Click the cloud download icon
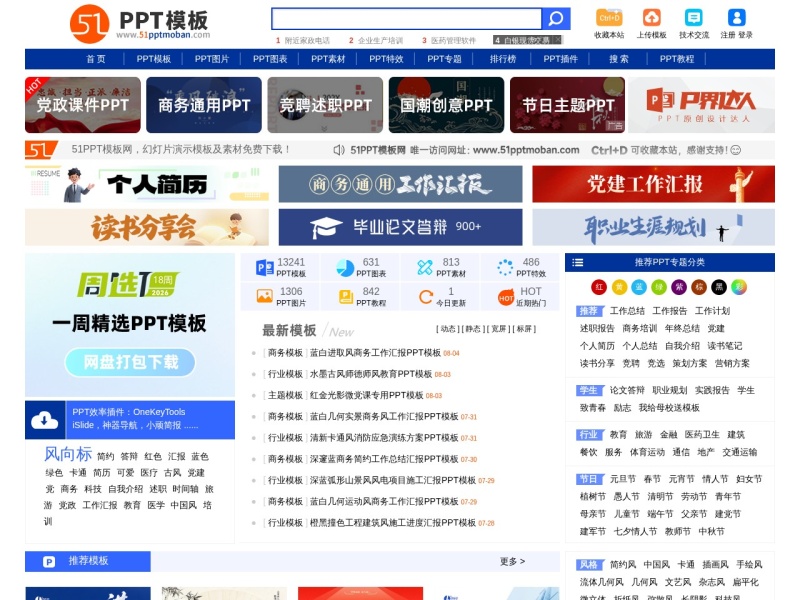 click(x=45, y=420)
